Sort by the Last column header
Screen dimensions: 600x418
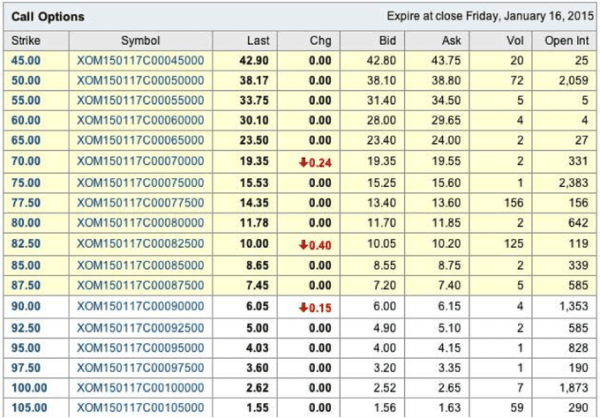pyautogui.click(x=257, y=40)
